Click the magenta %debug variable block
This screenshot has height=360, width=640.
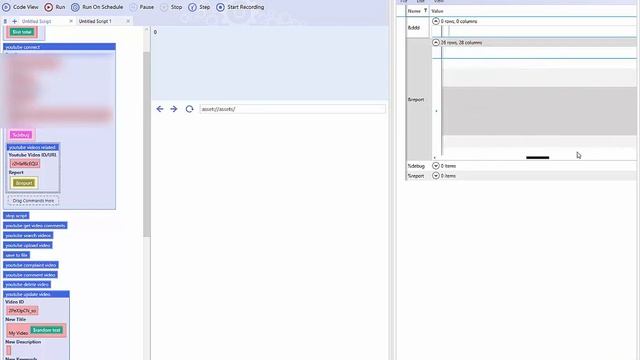(x=21, y=135)
